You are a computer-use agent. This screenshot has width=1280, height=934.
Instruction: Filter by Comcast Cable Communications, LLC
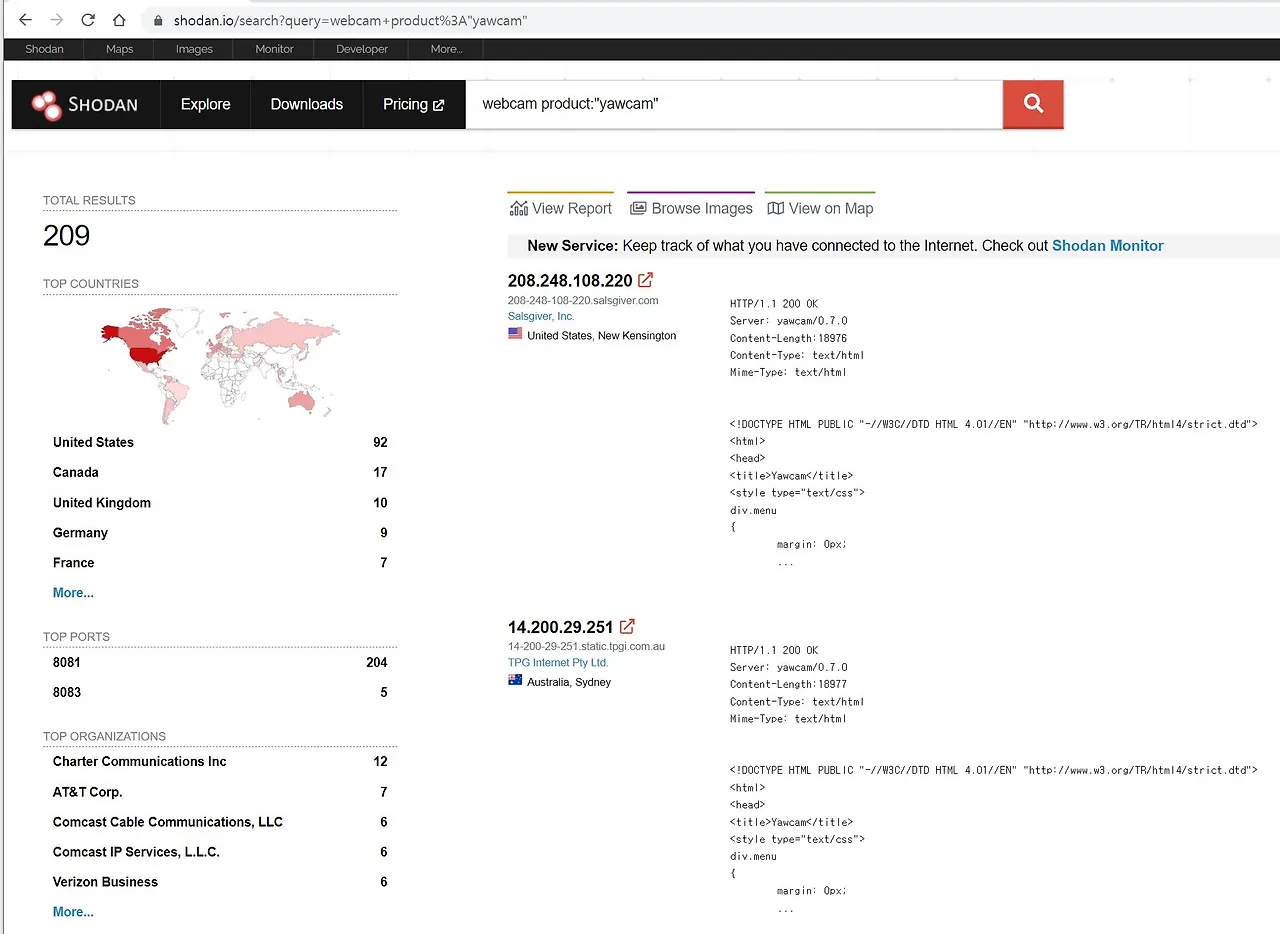point(168,822)
